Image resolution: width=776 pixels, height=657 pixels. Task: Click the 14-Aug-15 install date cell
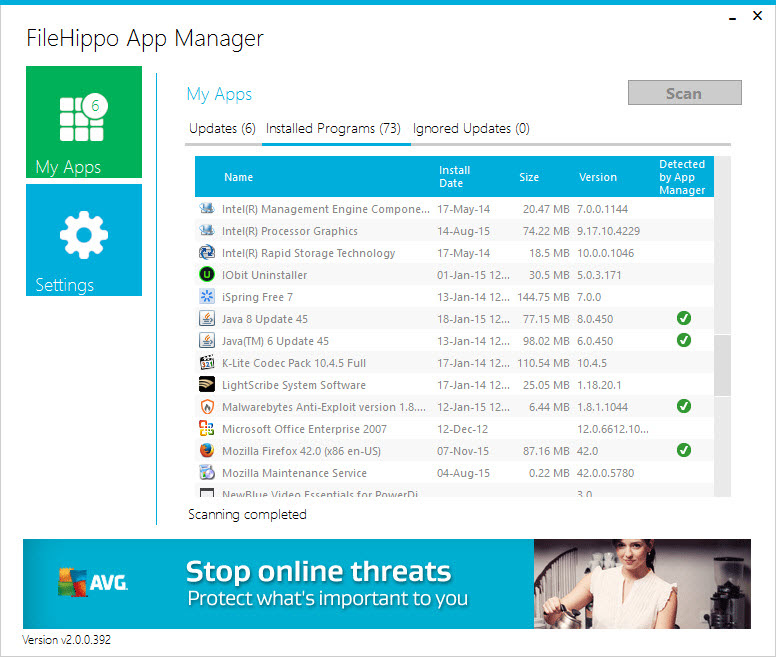463,231
